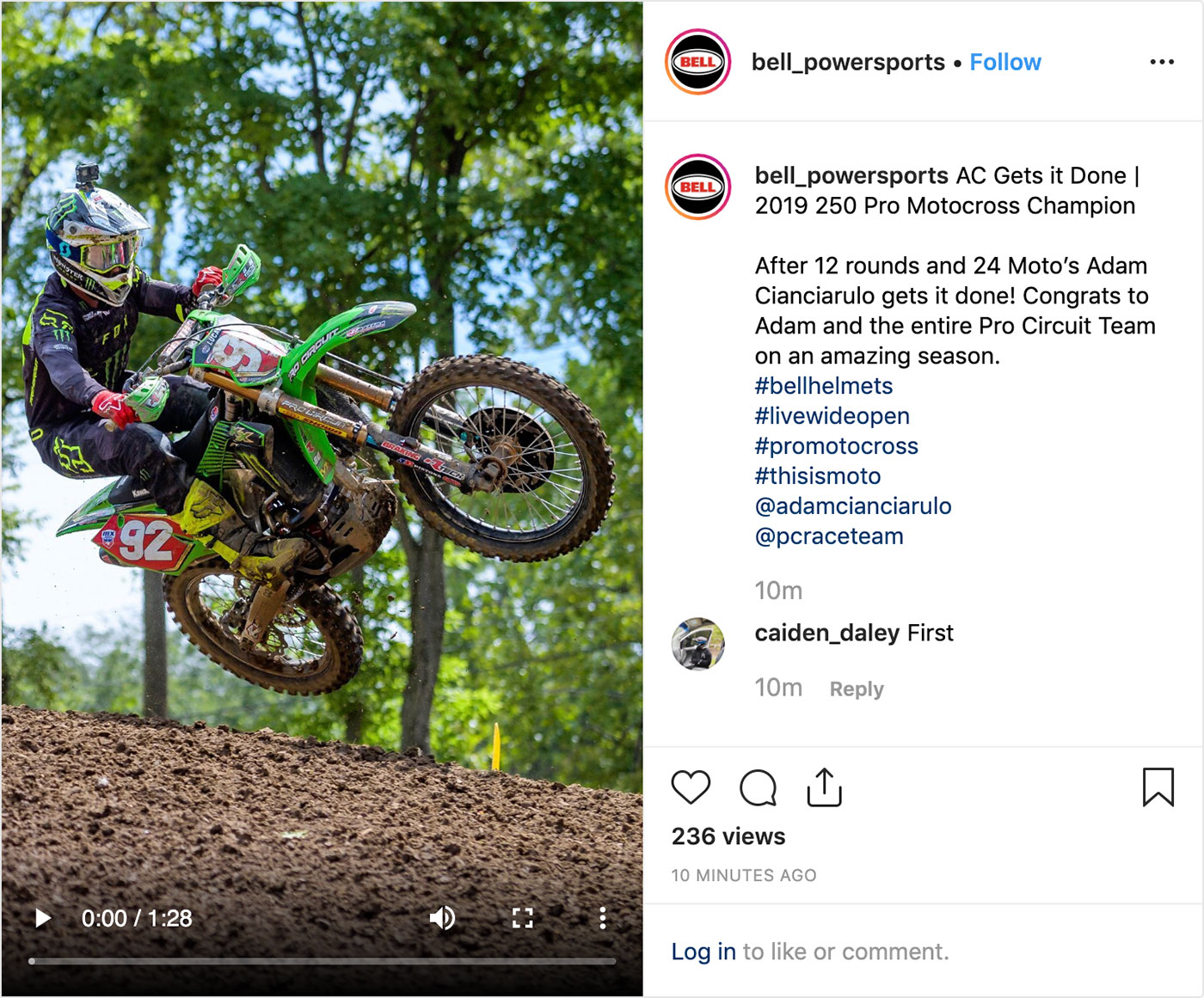
Task: Play the motocross video
Action: point(42,918)
